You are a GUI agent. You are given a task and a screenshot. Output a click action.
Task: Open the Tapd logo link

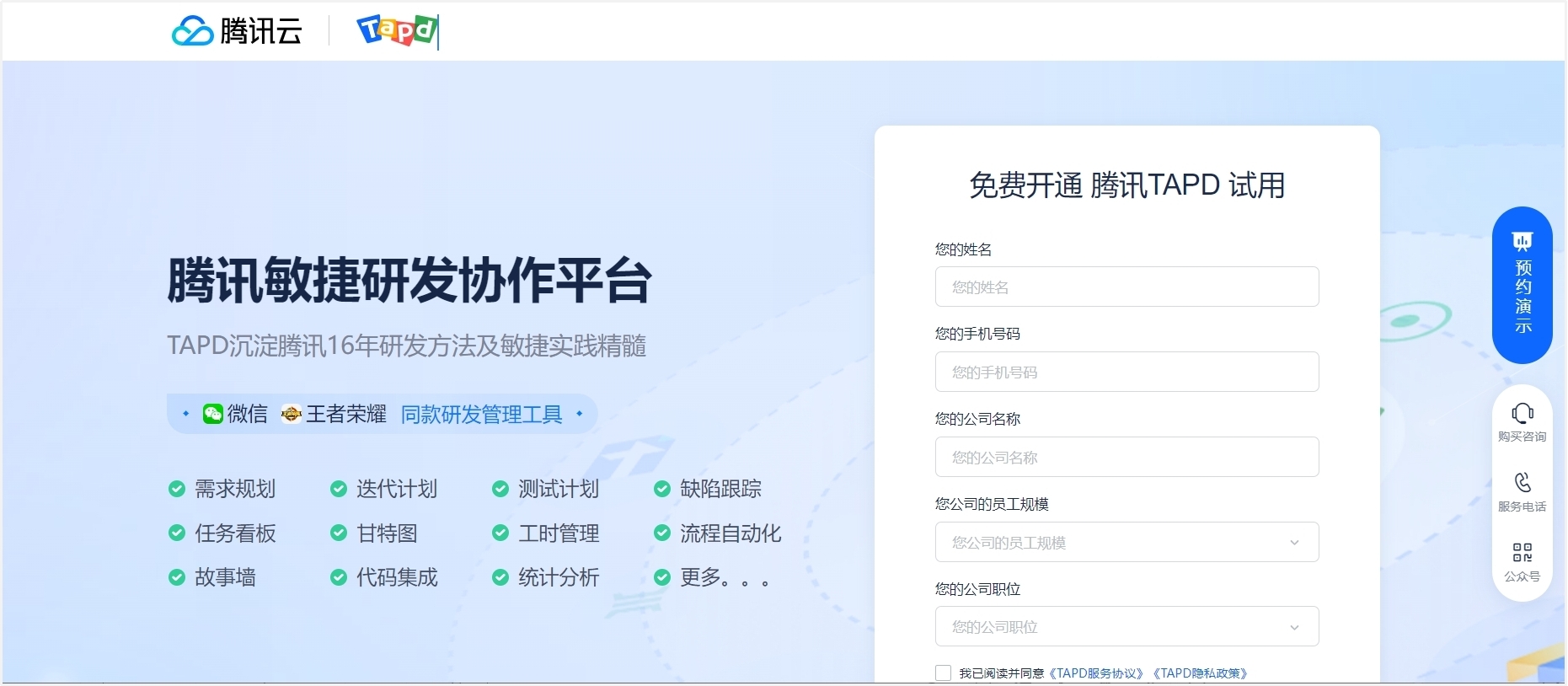pos(397,31)
